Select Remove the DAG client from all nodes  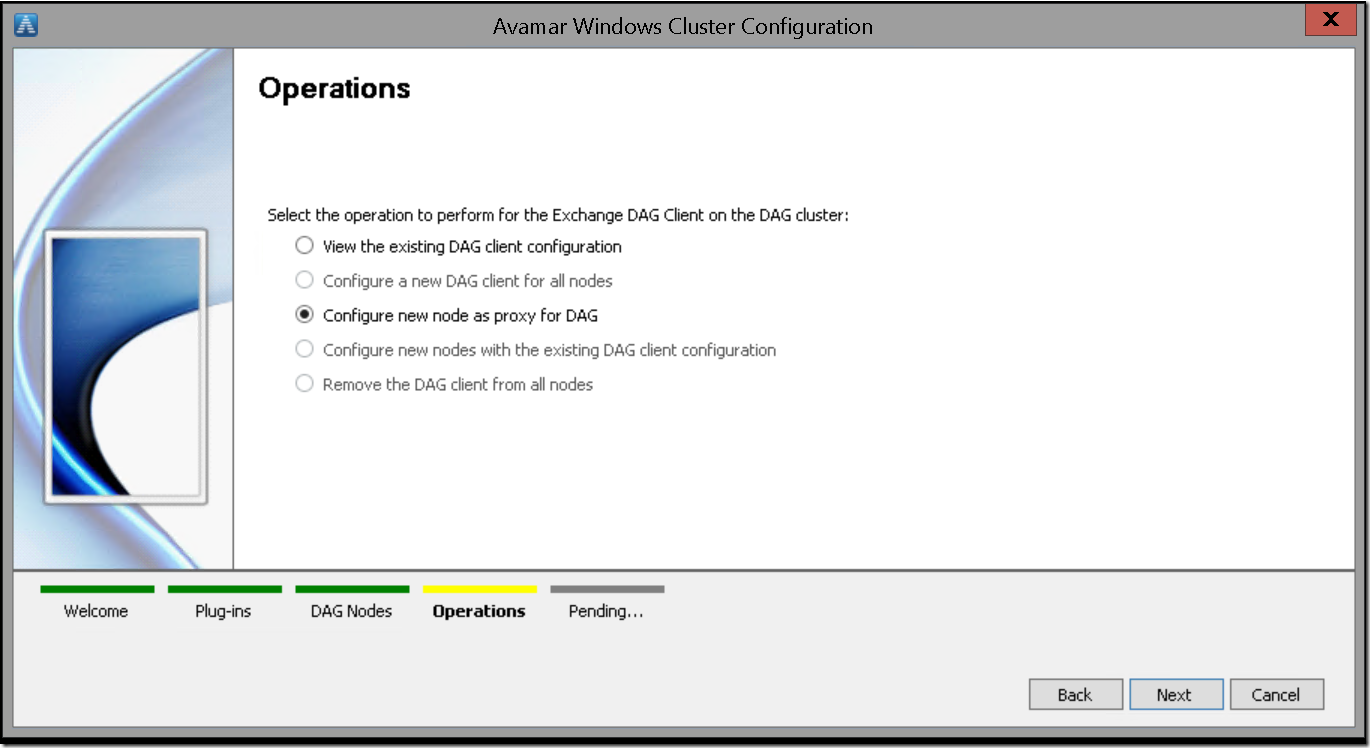coord(444,384)
